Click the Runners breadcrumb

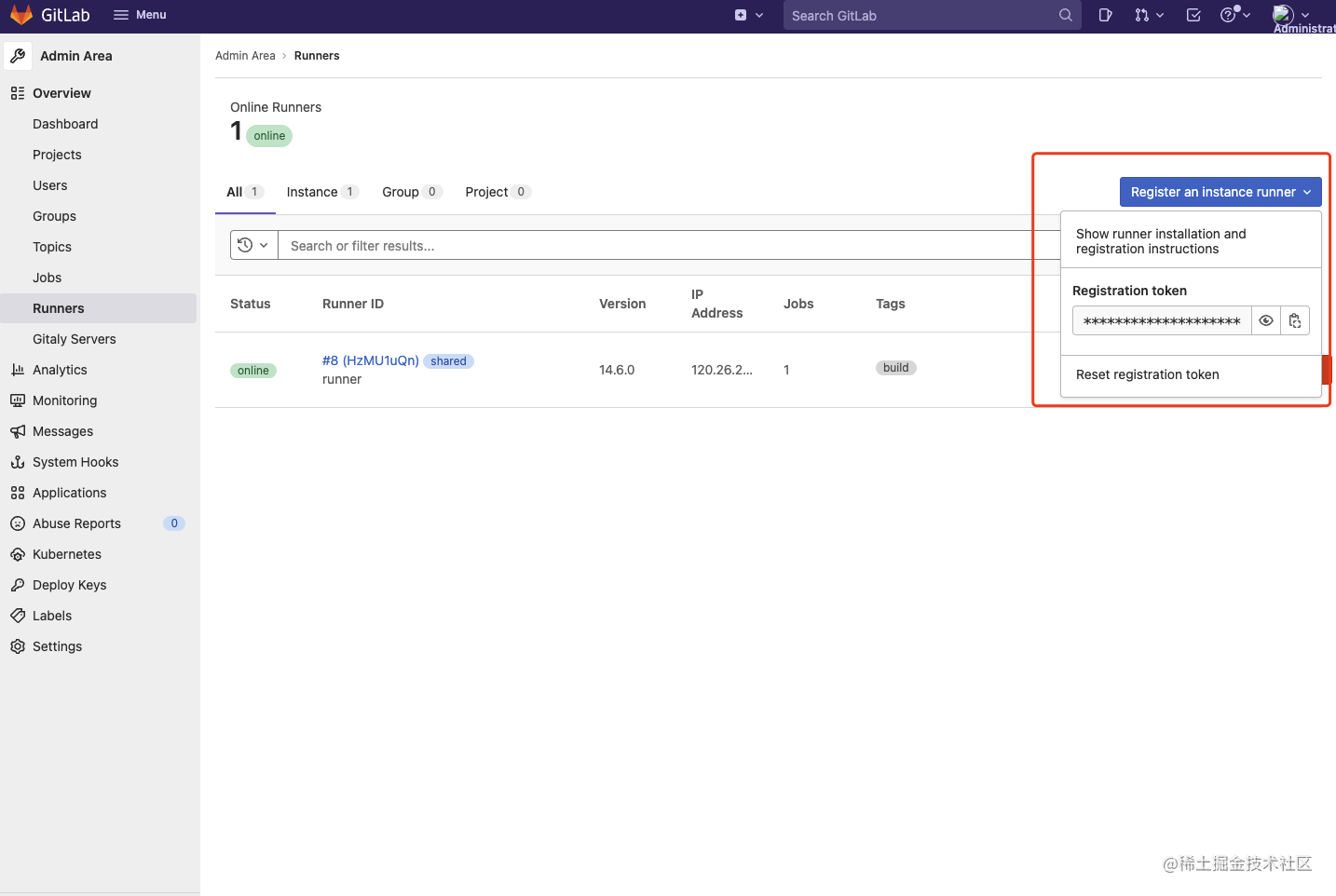coord(317,56)
